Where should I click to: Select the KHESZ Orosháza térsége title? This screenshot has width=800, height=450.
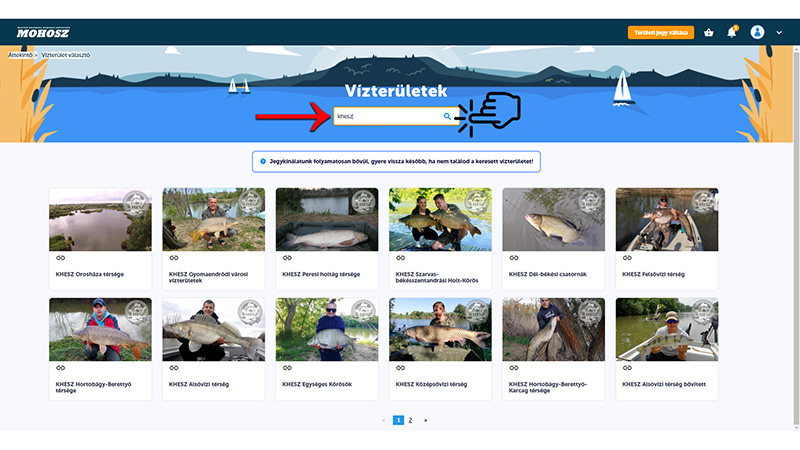[90, 274]
